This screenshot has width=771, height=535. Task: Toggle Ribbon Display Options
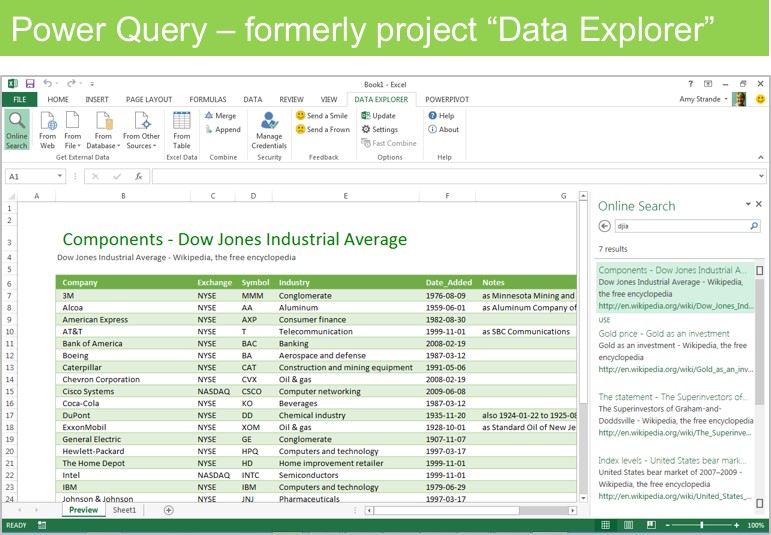(708, 84)
